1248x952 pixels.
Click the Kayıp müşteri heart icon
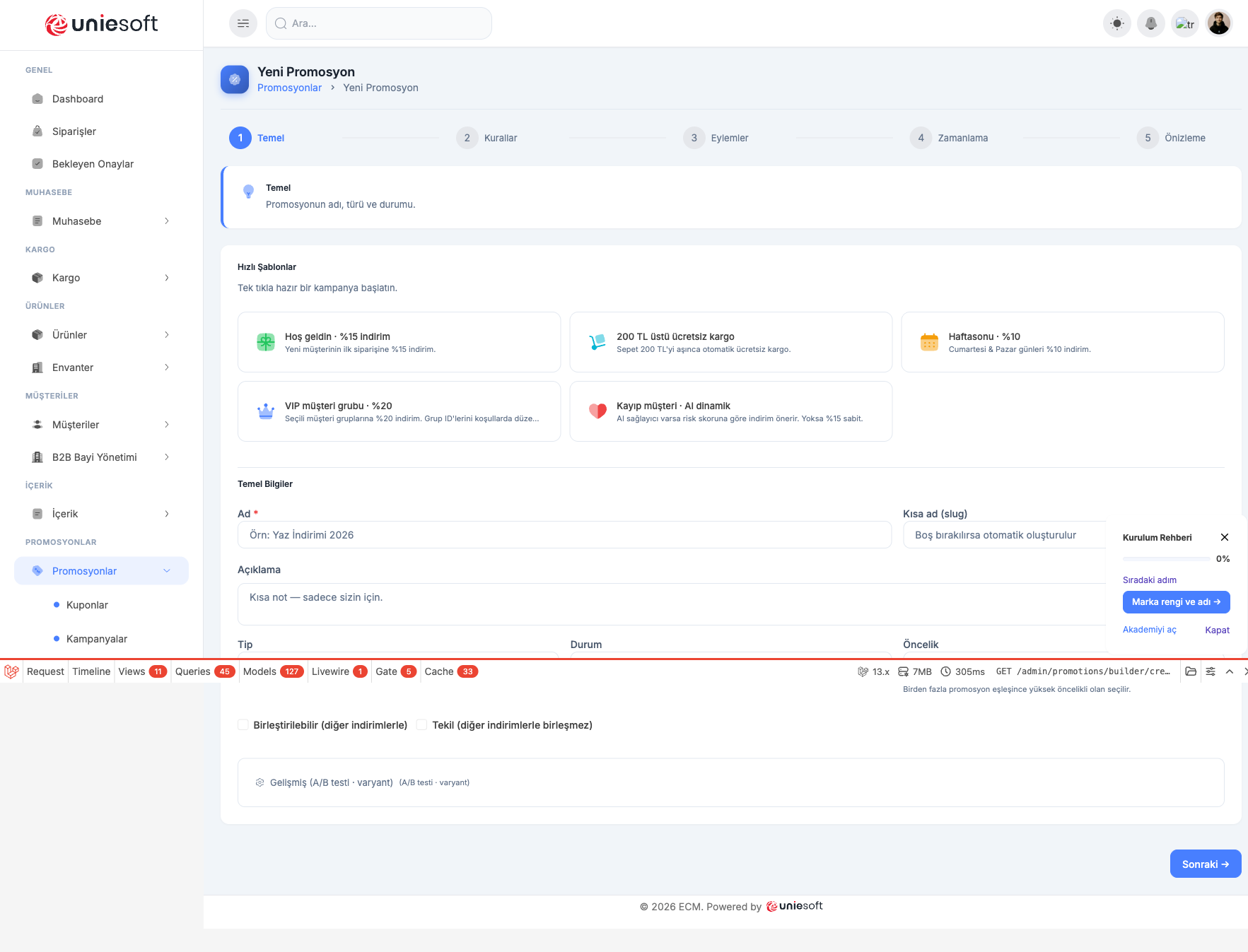597,411
